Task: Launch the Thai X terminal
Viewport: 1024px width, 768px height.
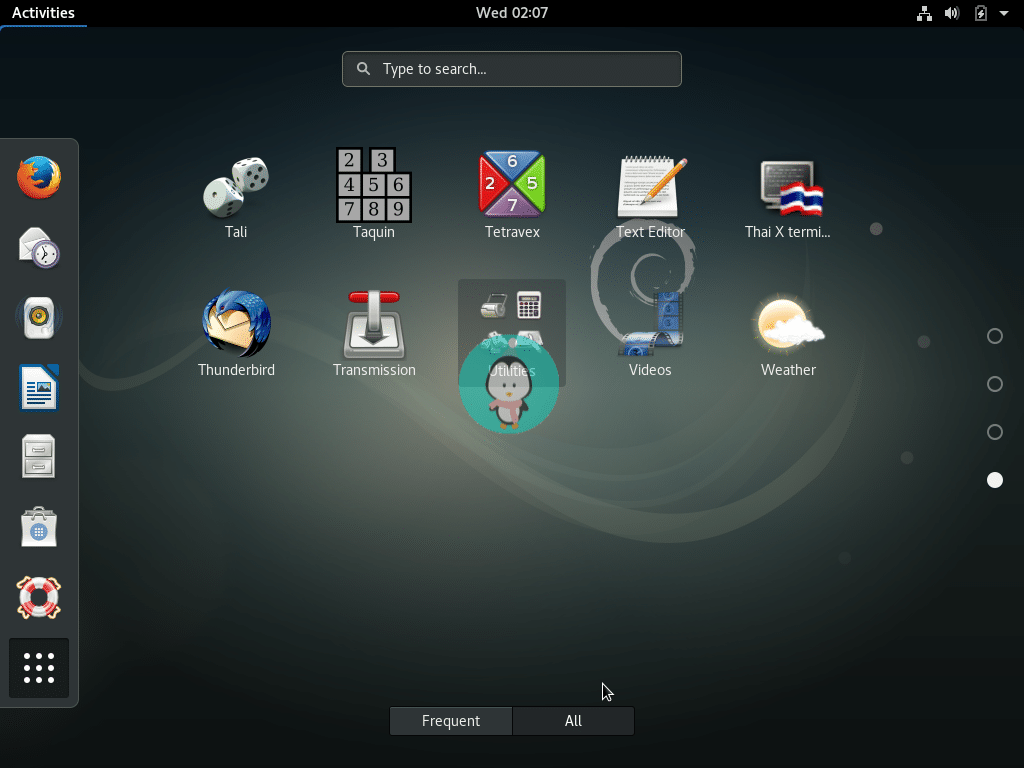Action: (x=788, y=185)
